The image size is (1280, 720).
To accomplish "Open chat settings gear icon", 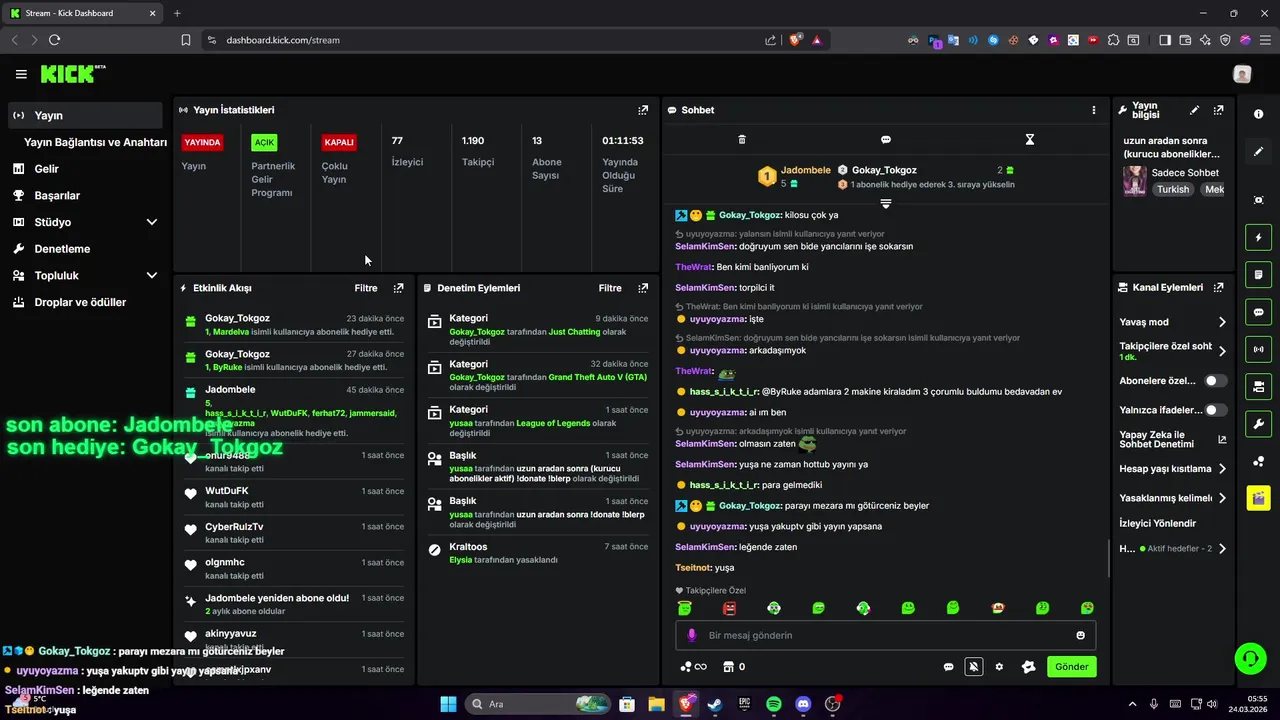I will [x=999, y=667].
